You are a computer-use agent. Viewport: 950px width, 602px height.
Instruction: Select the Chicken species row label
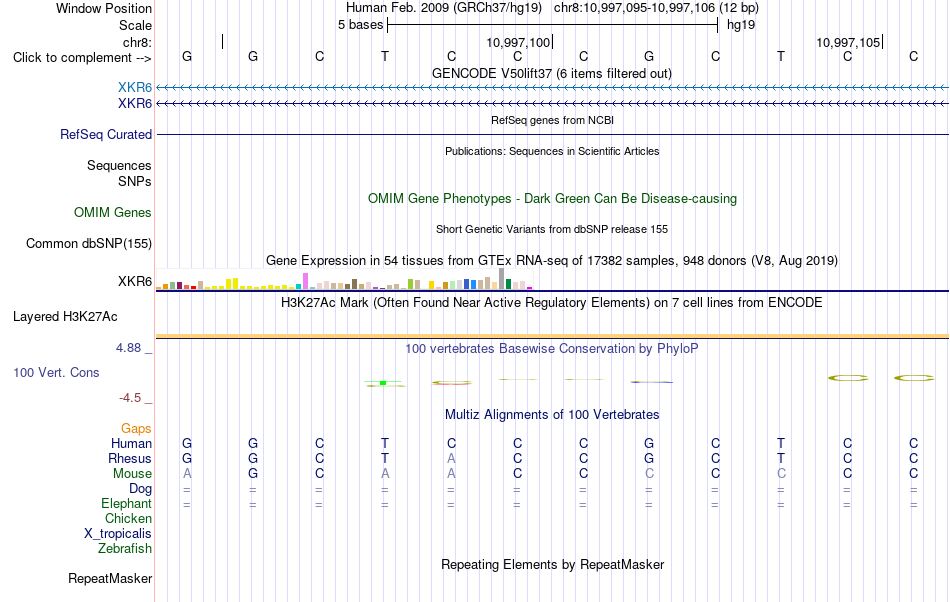[x=128, y=518]
